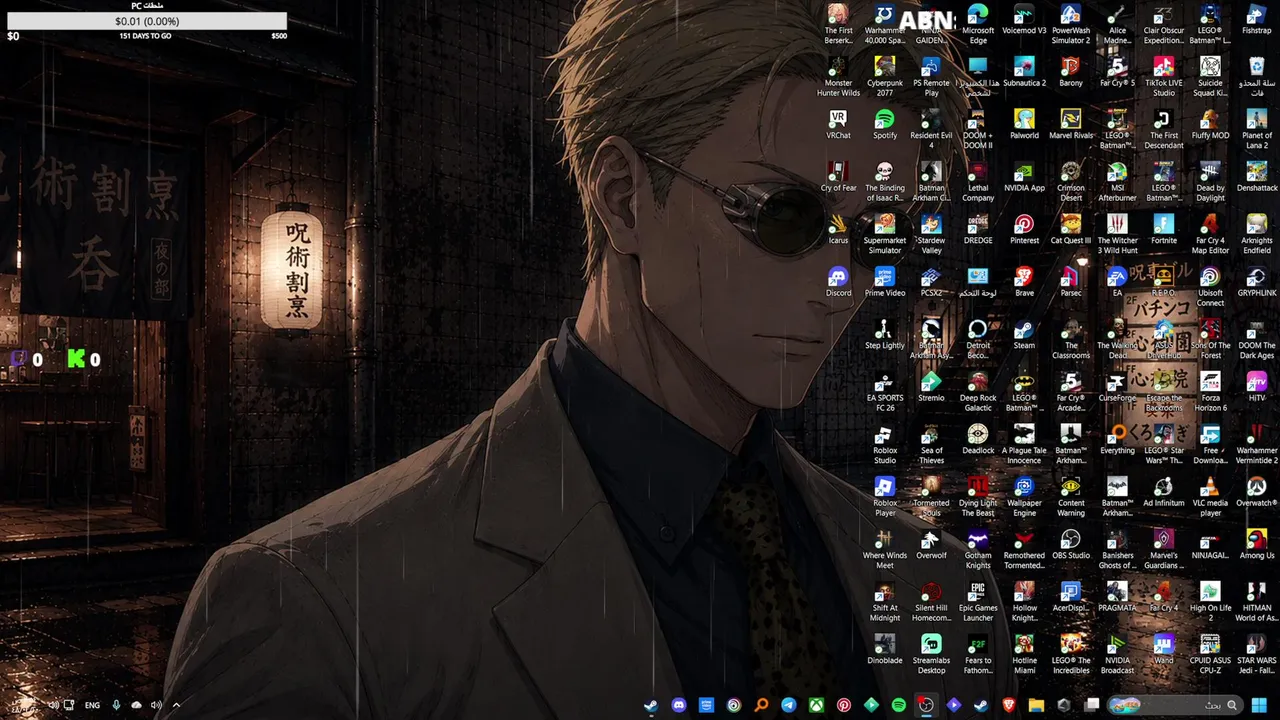Select the Roblox Player desktop icon
The width and height of the screenshot is (1280, 720).
[885, 497]
